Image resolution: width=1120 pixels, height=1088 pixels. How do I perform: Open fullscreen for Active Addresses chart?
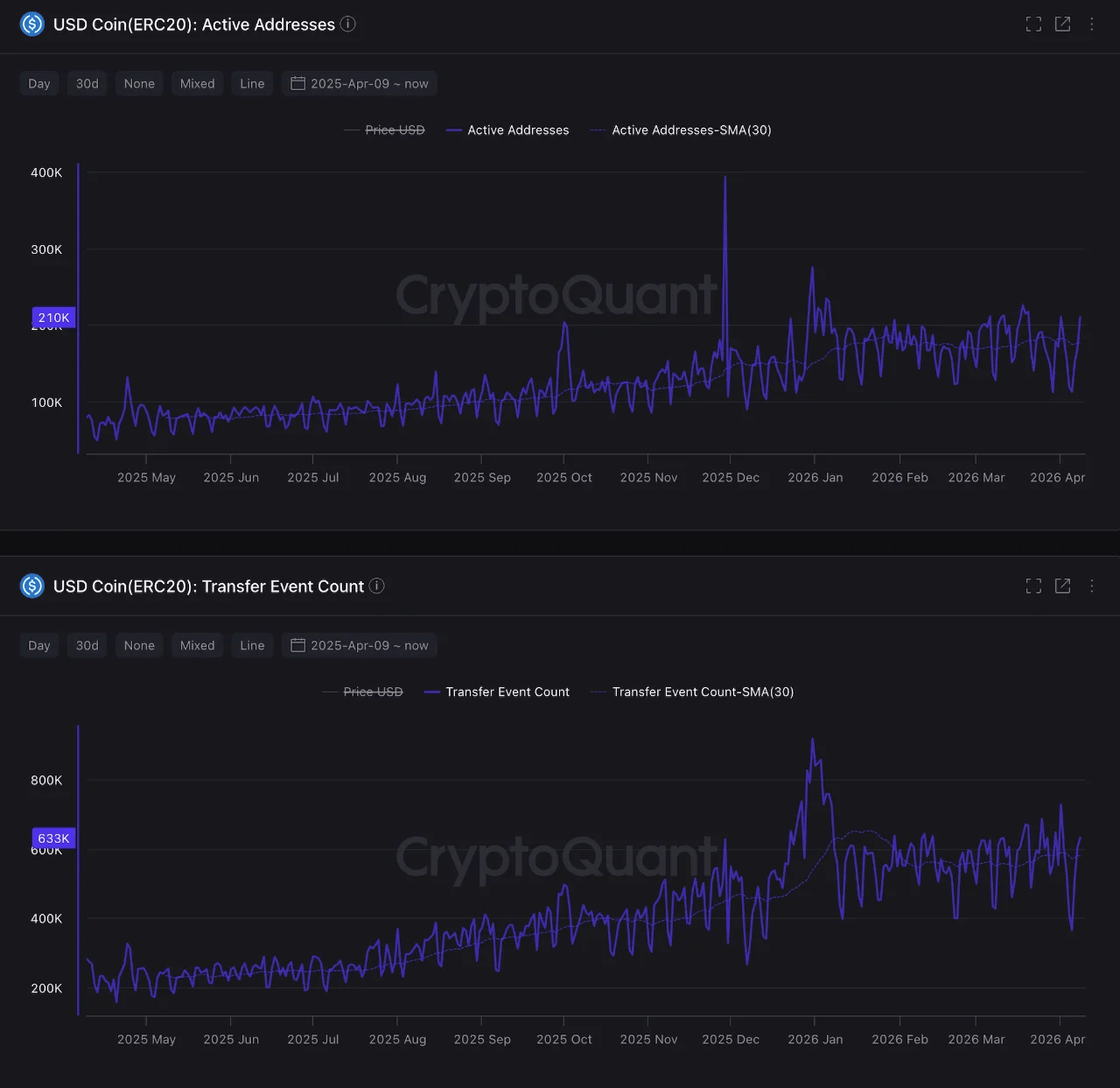click(1033, 25)
